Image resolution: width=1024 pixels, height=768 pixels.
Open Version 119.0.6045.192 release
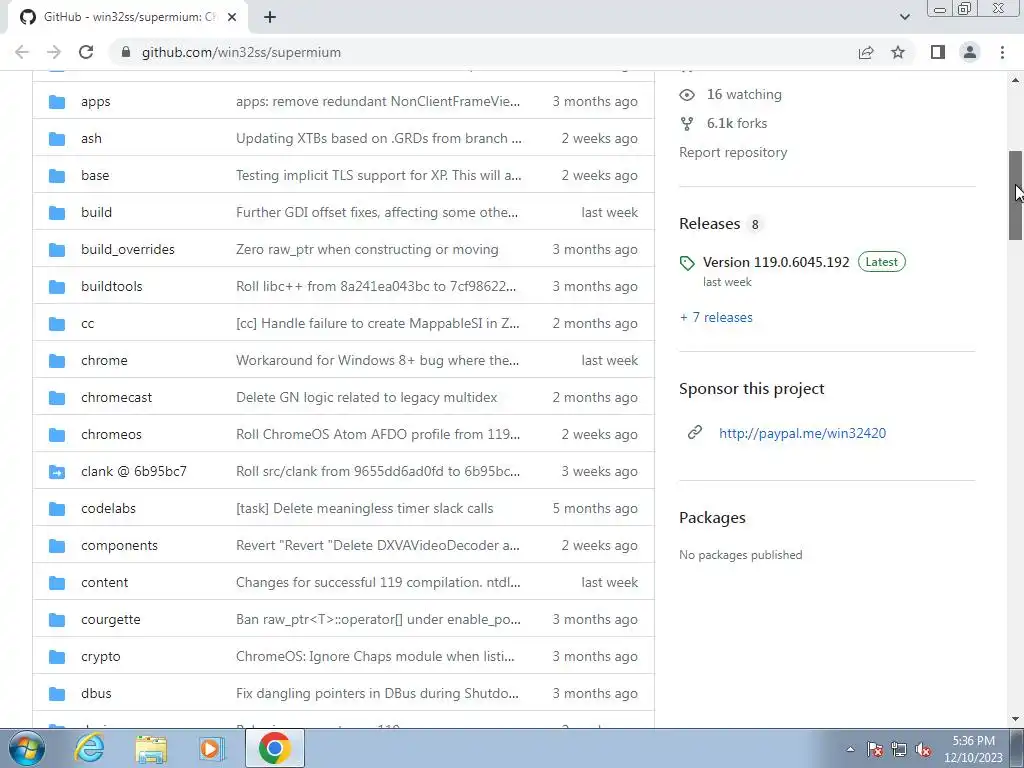[776, 262]
